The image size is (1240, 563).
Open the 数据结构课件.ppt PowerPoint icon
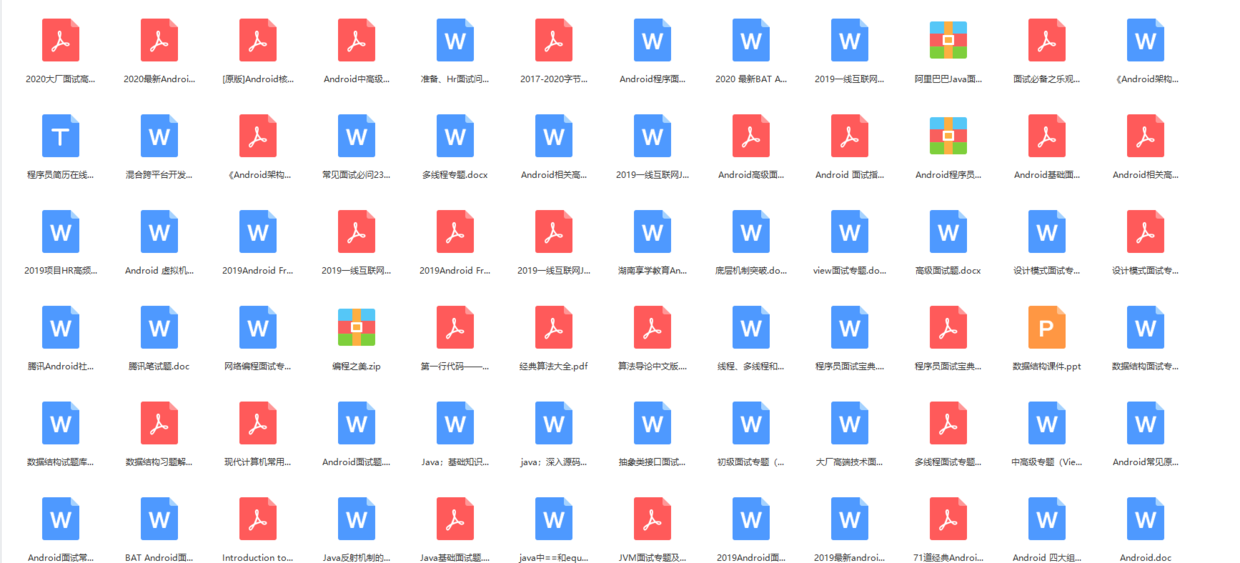[1047, 328]
